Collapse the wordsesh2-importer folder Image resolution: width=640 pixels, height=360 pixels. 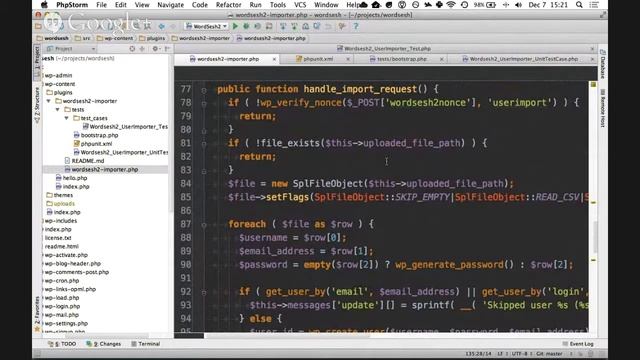click(49, 101)
